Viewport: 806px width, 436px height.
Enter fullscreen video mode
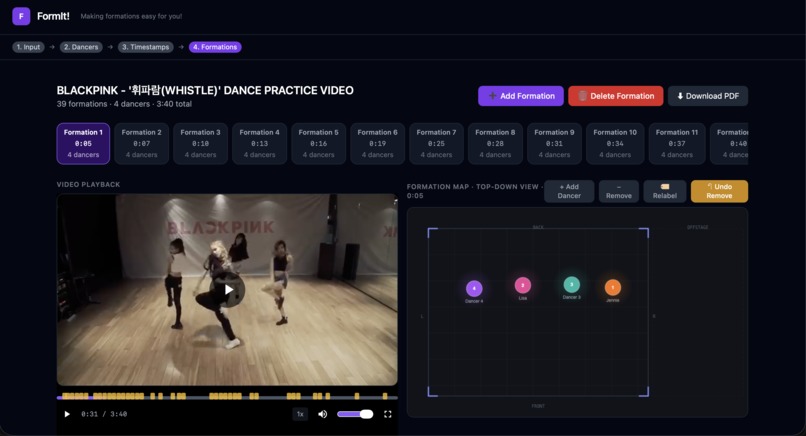click(x=388, y=414)
